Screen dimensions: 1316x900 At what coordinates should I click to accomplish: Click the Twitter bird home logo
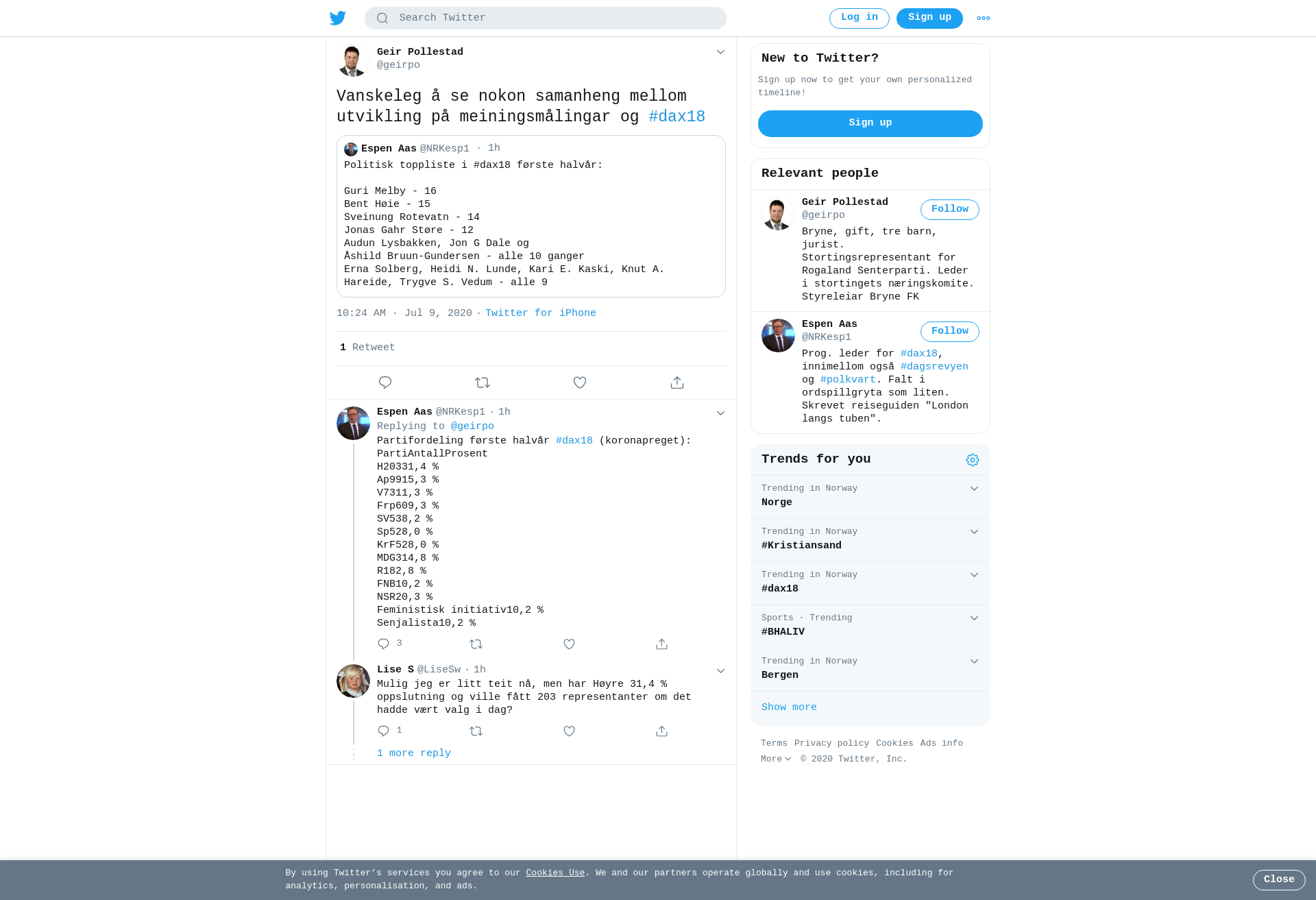338,18
